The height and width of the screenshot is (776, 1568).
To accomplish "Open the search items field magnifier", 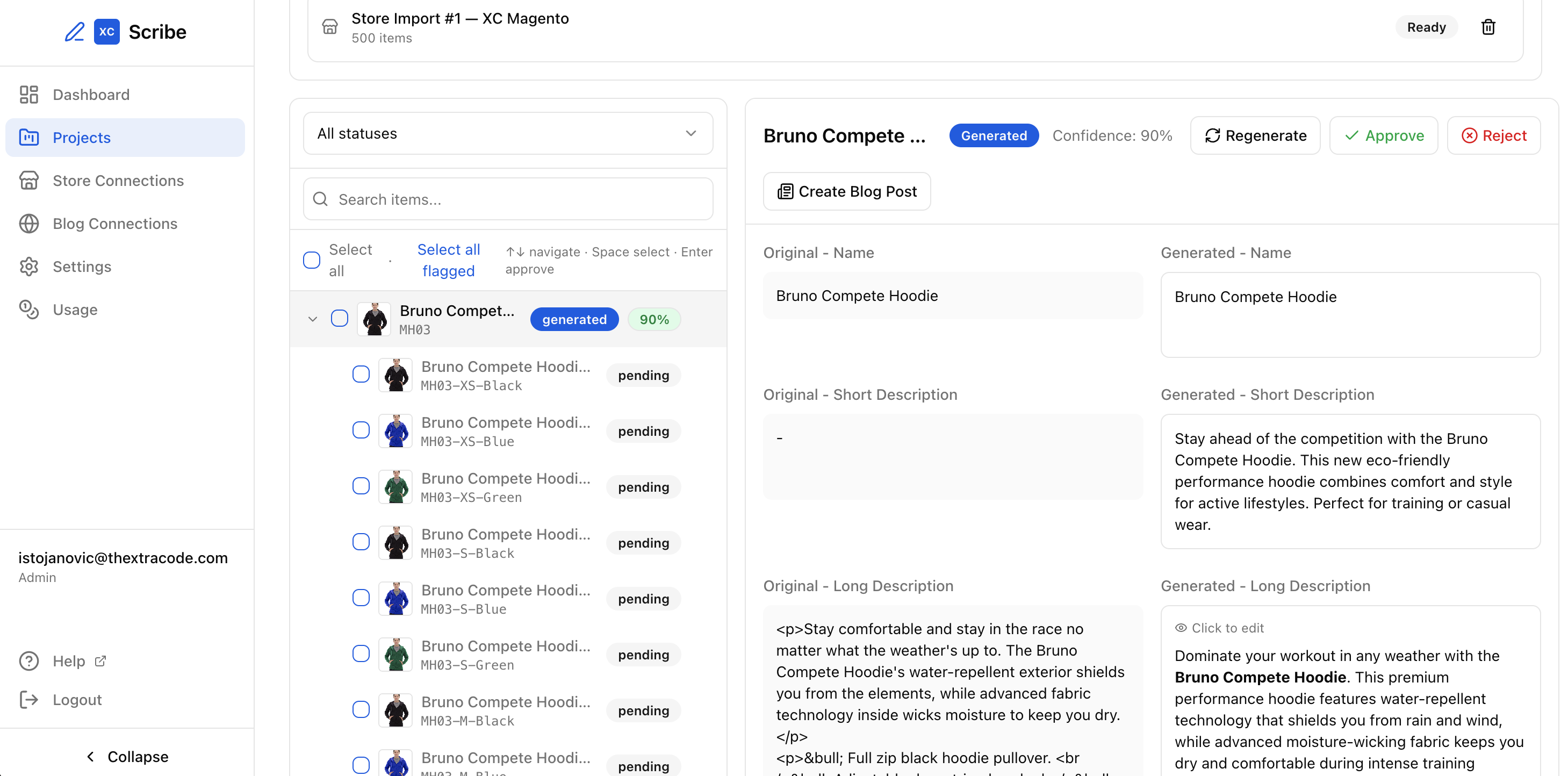I will coord(320,198).
